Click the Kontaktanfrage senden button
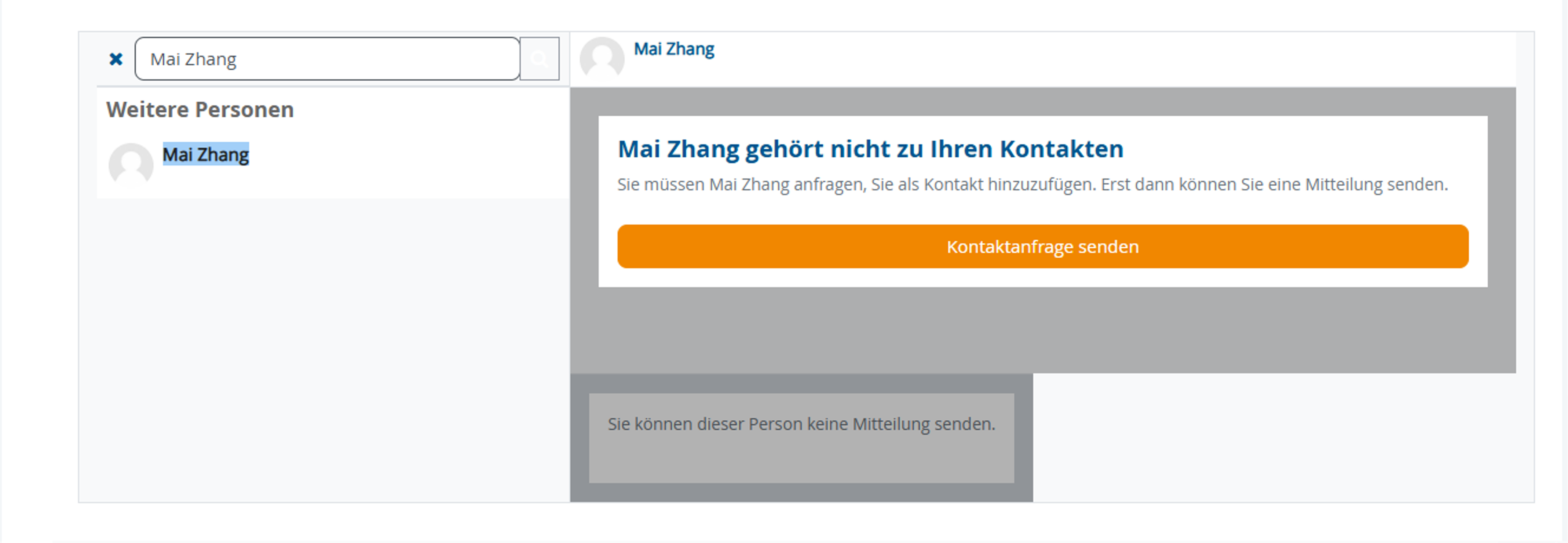Image resolution: width=1568 pixels, height=543 pixels. coord(1042,246)
